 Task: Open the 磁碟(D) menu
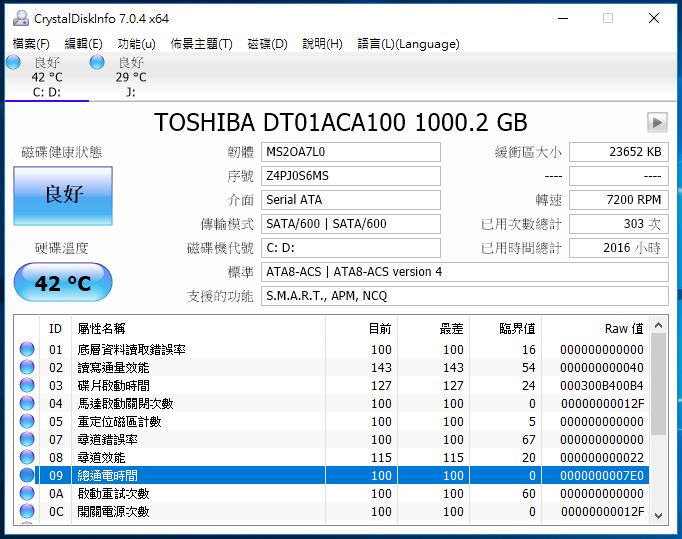click(267, 44)
